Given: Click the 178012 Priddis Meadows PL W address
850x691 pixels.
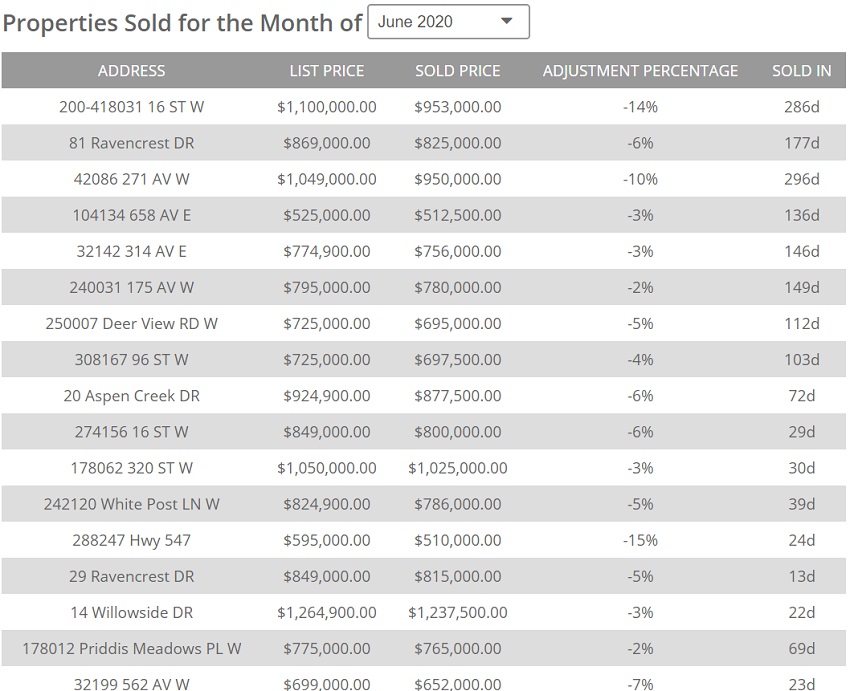Looking at the screenshot, I should click(132, 648).
